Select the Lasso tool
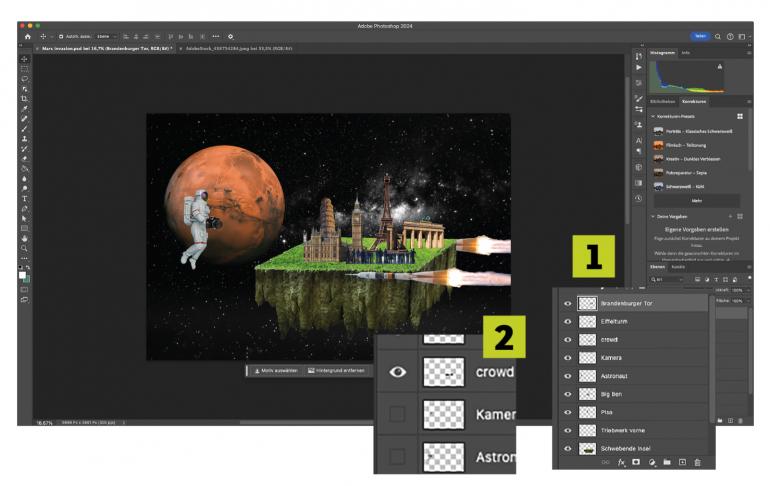 (x=25, y=79)
